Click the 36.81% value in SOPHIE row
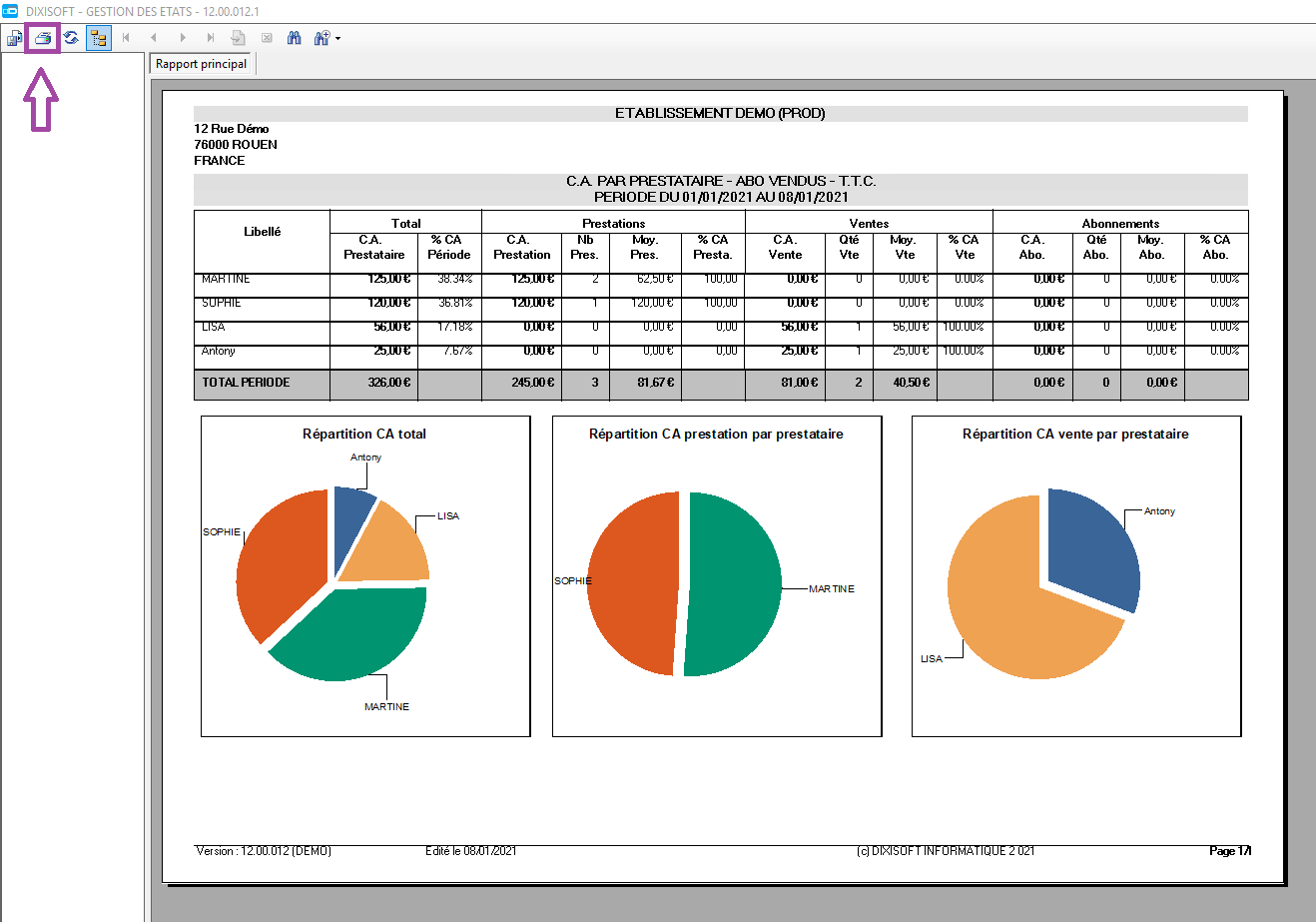Screen dimensions: 1316x922 454,303
